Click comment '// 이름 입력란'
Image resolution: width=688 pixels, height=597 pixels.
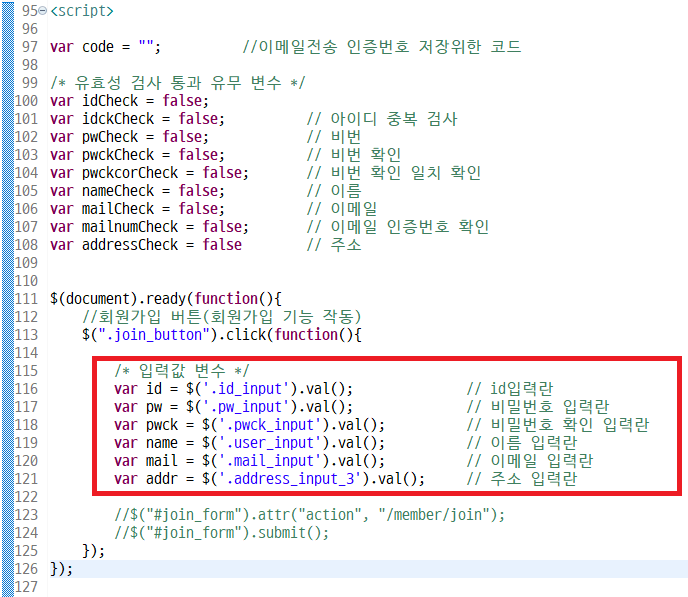[522, 442]
